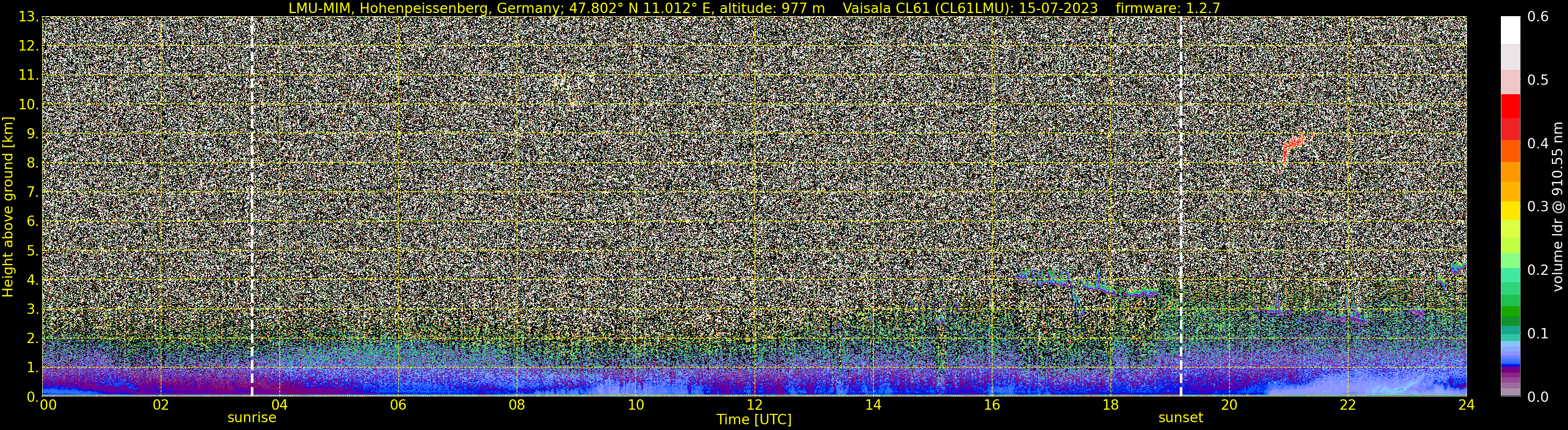The height and width of the screenshot is (430, 1568).
Task: Click the colorbar tick label '0.2'
Action: (1538, 270)
